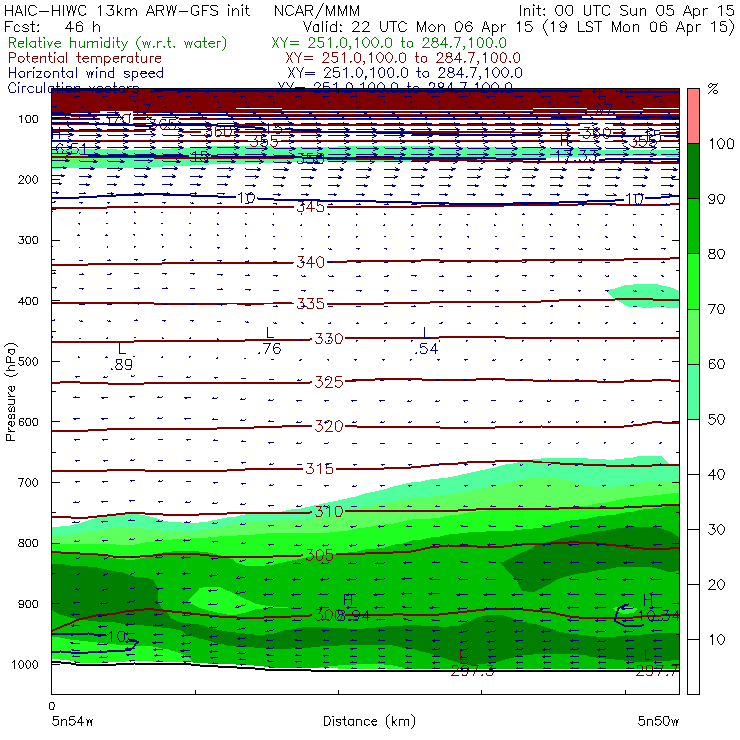740x740 pixels.
Task: Click the dark green 90-100% colorbar segment
Action: click(x=693, y=171)
